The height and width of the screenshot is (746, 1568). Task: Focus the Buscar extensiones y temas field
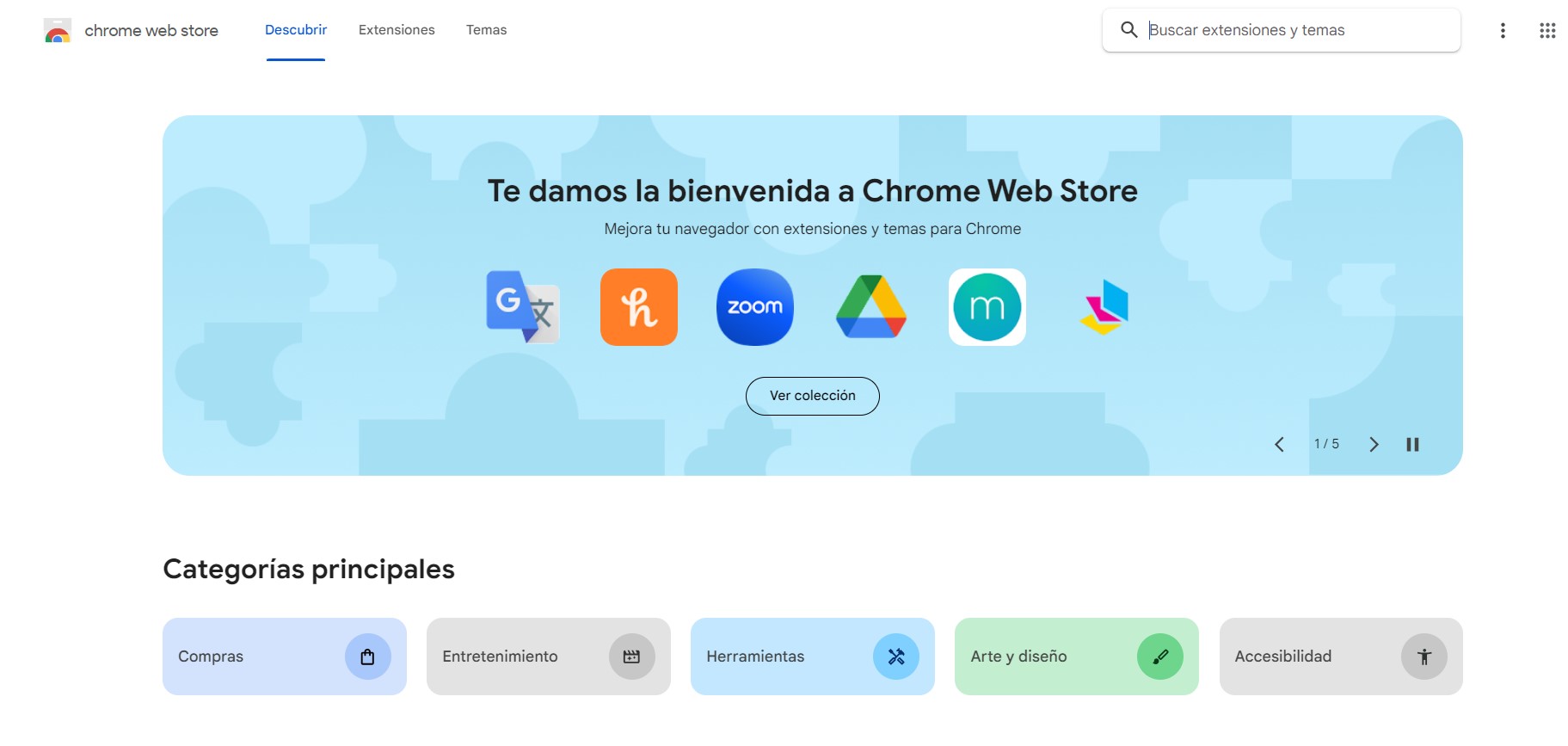click(1282, 30)
